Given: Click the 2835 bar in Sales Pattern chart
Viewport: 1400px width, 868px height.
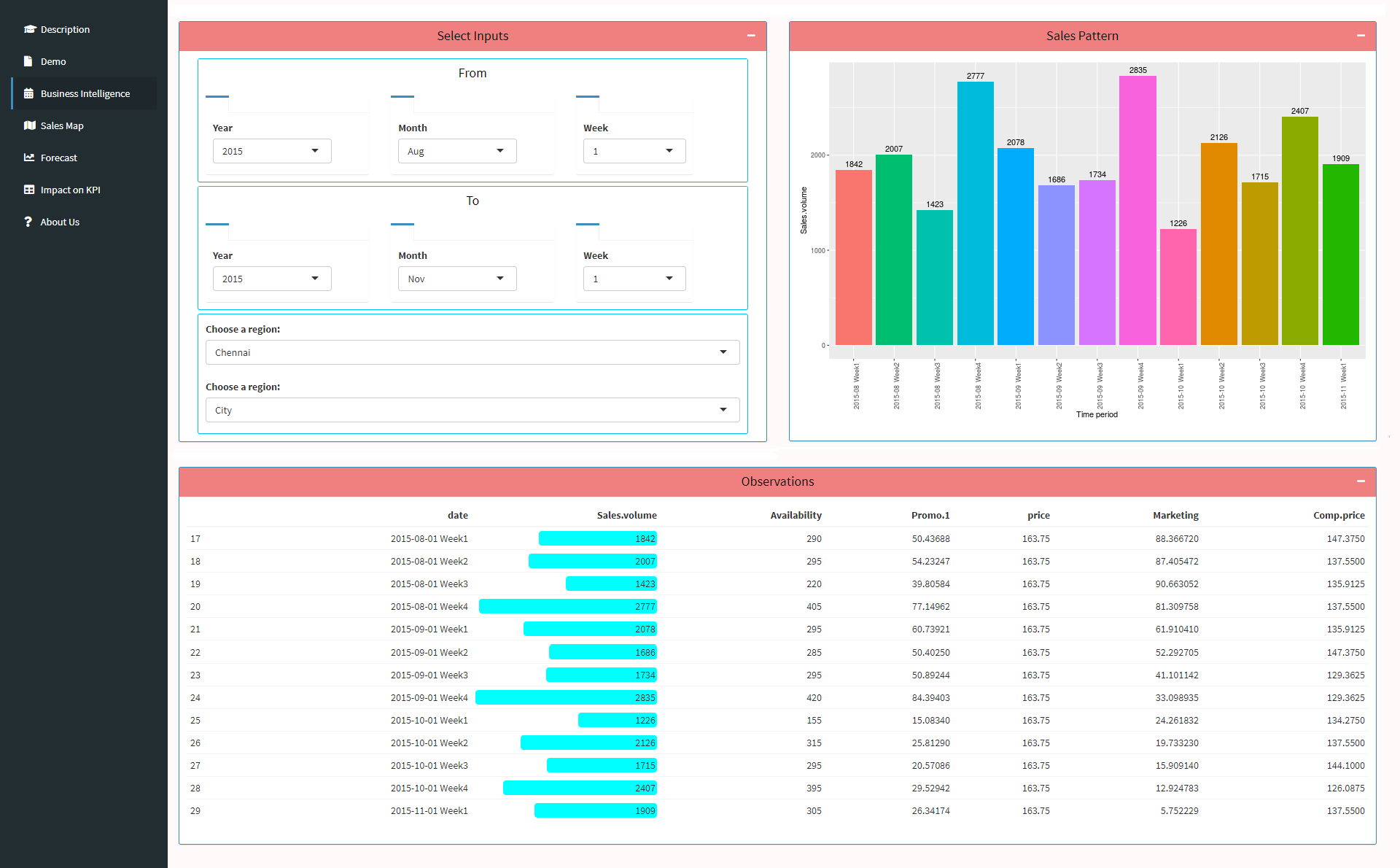Looking at the screenshot, I should click(1137, 210).
